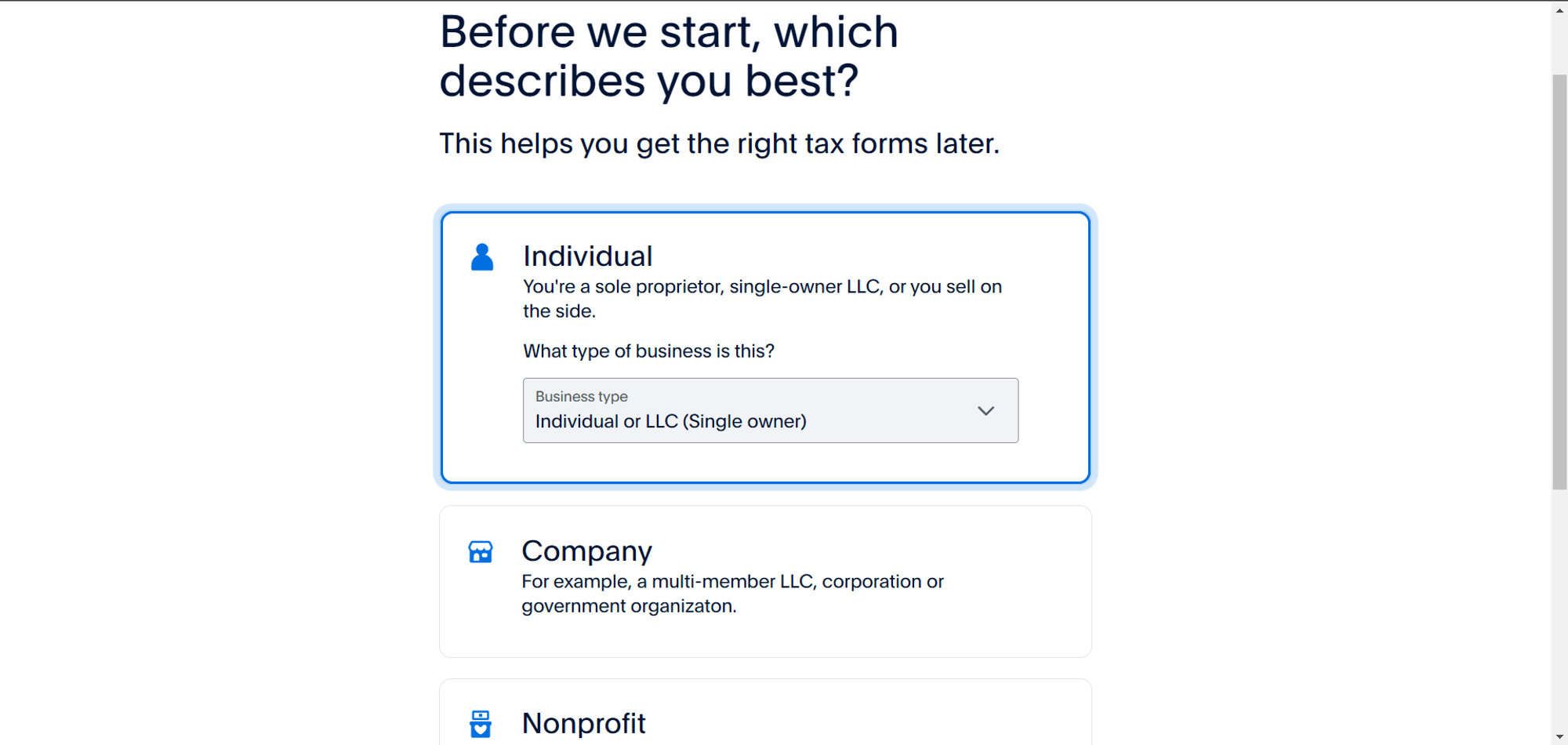Click inside the Business type input field
Image resolution: width=1568 pixels, height=745 pixels.
[x=706, y=421]
